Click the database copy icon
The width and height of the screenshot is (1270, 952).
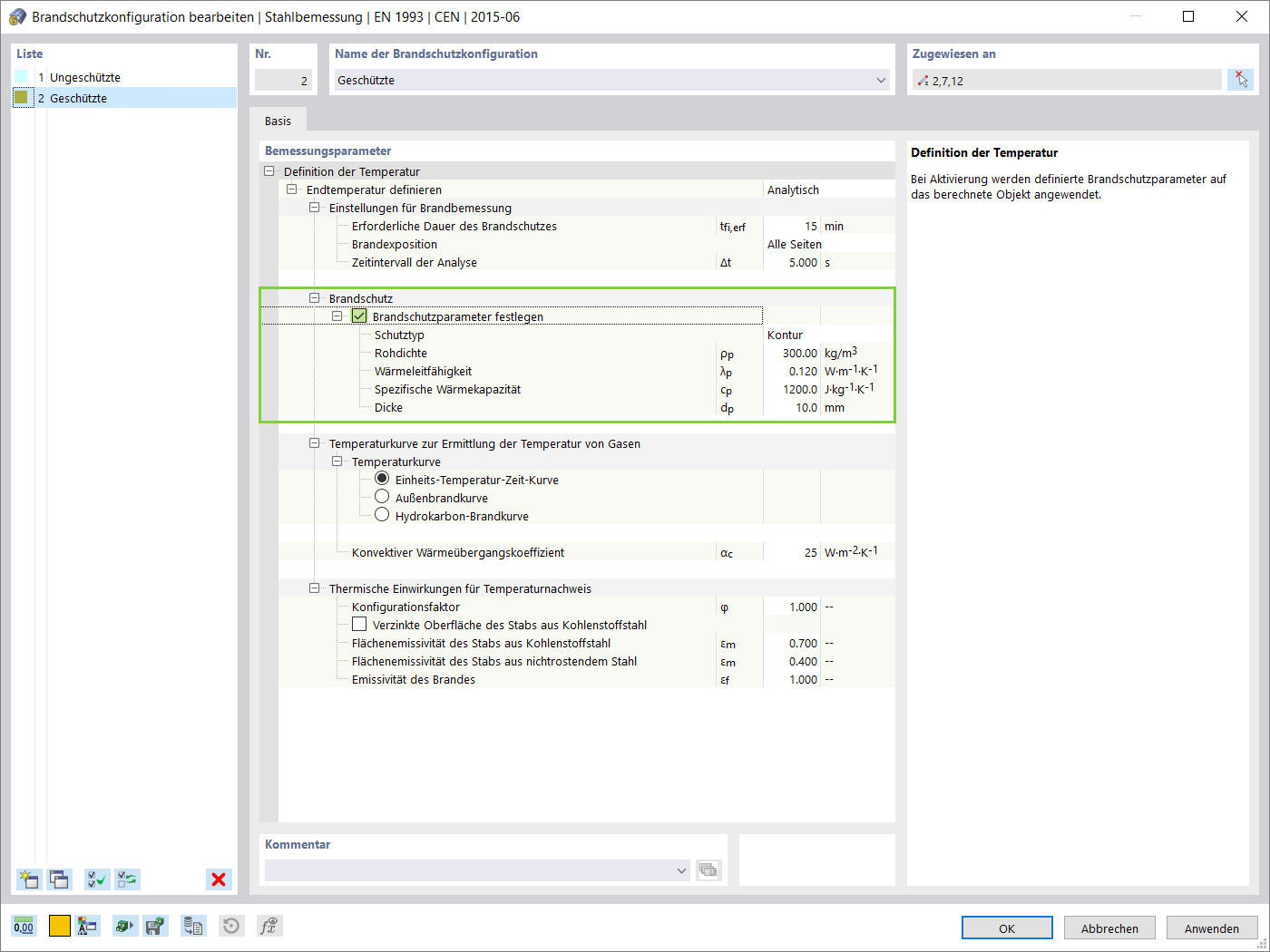(192, 926)
